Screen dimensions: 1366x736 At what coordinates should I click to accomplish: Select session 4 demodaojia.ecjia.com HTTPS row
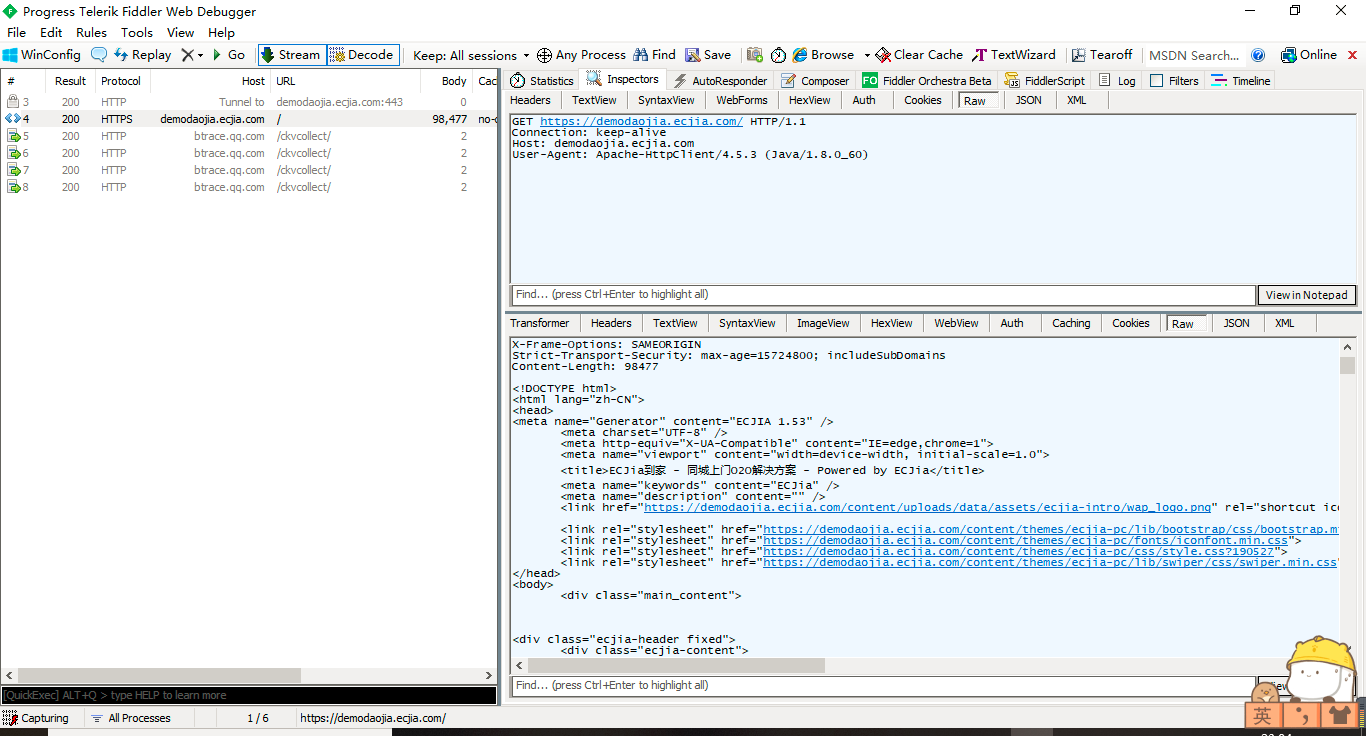(x=248, y=119)
